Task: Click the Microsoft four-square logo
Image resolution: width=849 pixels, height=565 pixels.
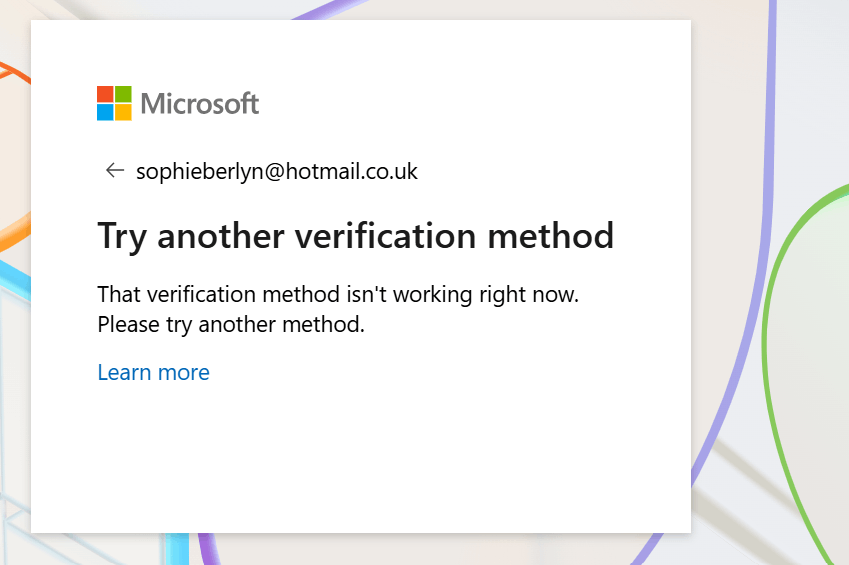Action: coord(114,103)
